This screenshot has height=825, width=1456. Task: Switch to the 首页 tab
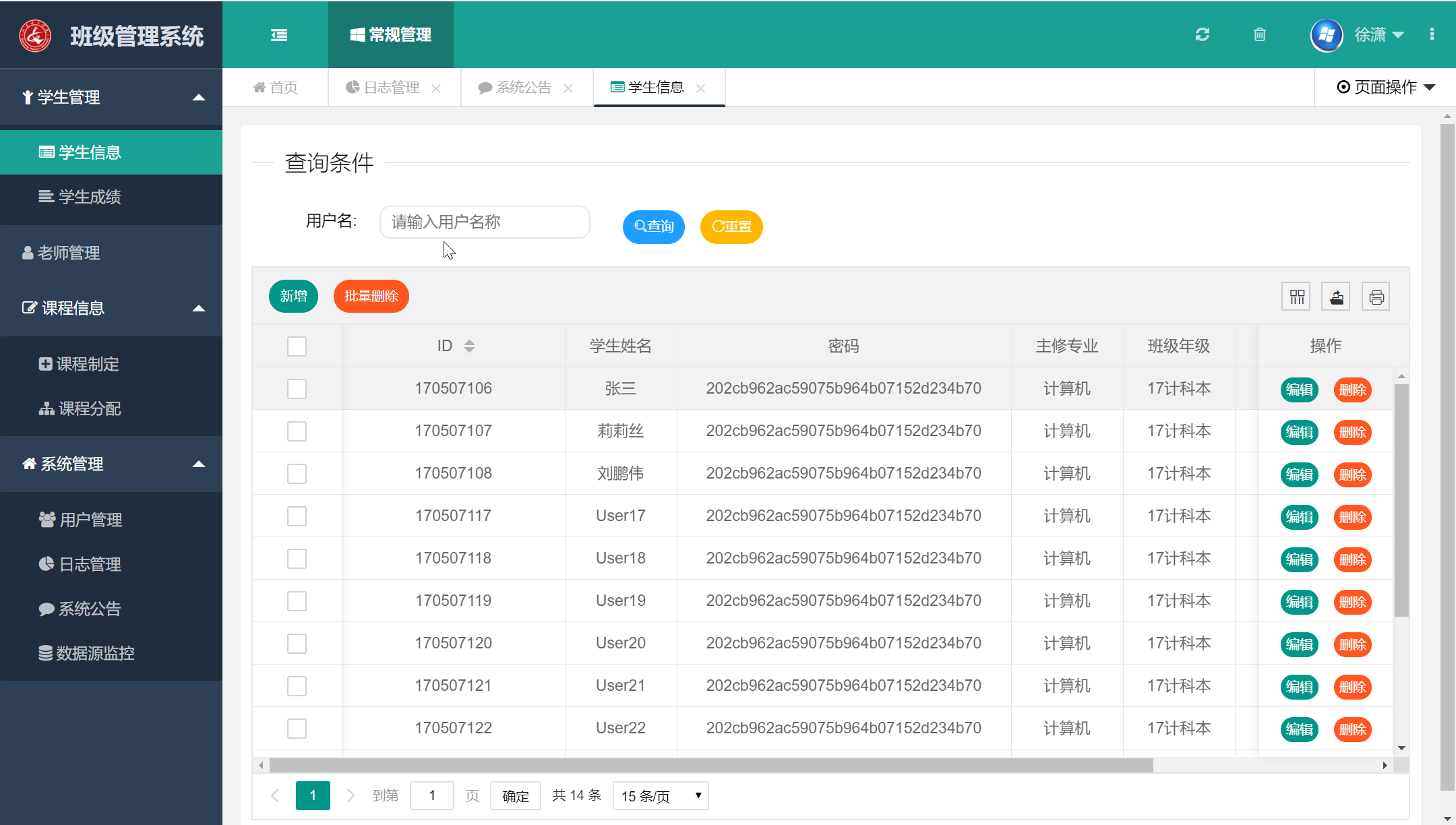pyautogui.click(x=275, y=88)
